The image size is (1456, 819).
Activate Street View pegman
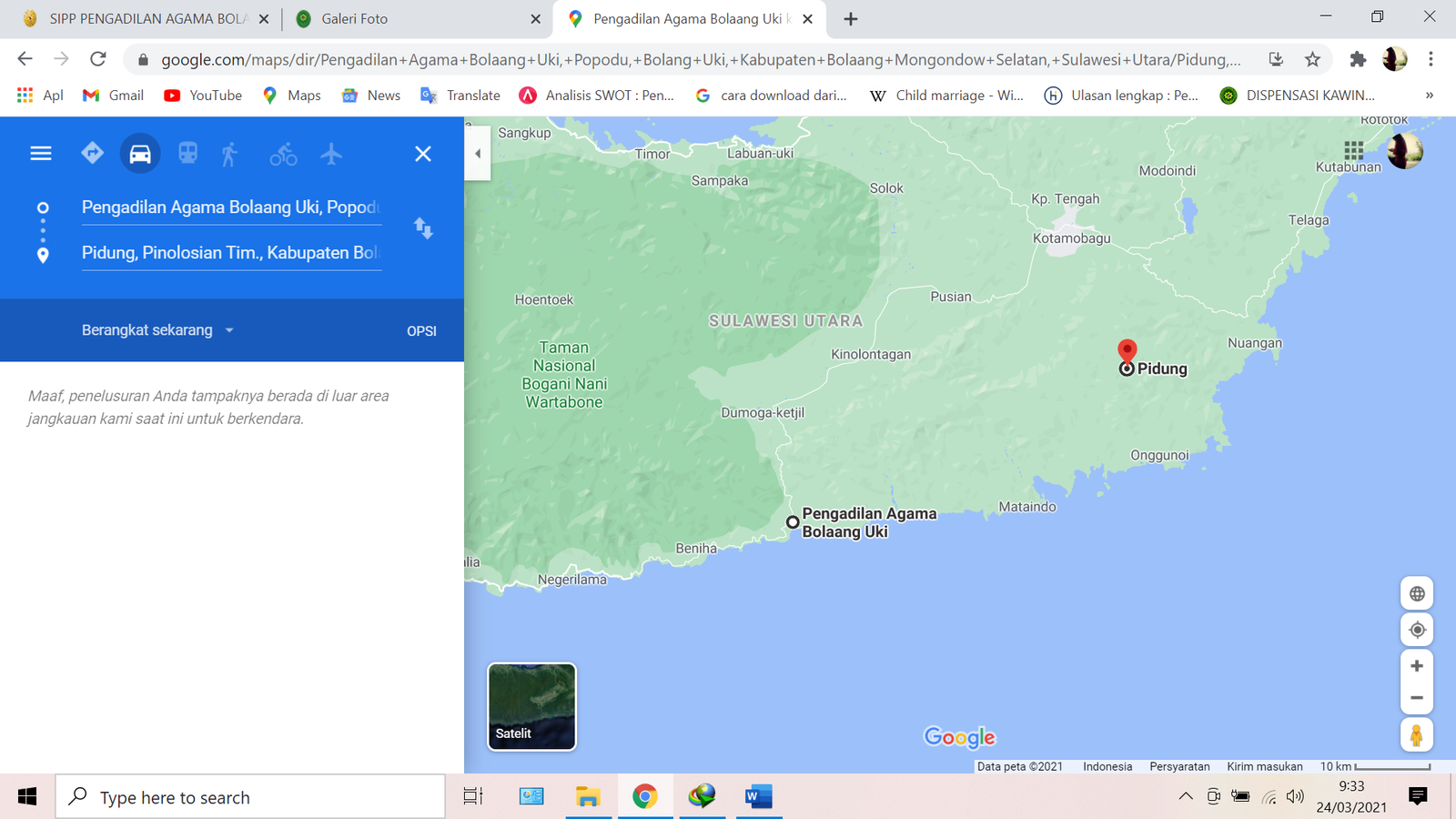pos(1417,734)
